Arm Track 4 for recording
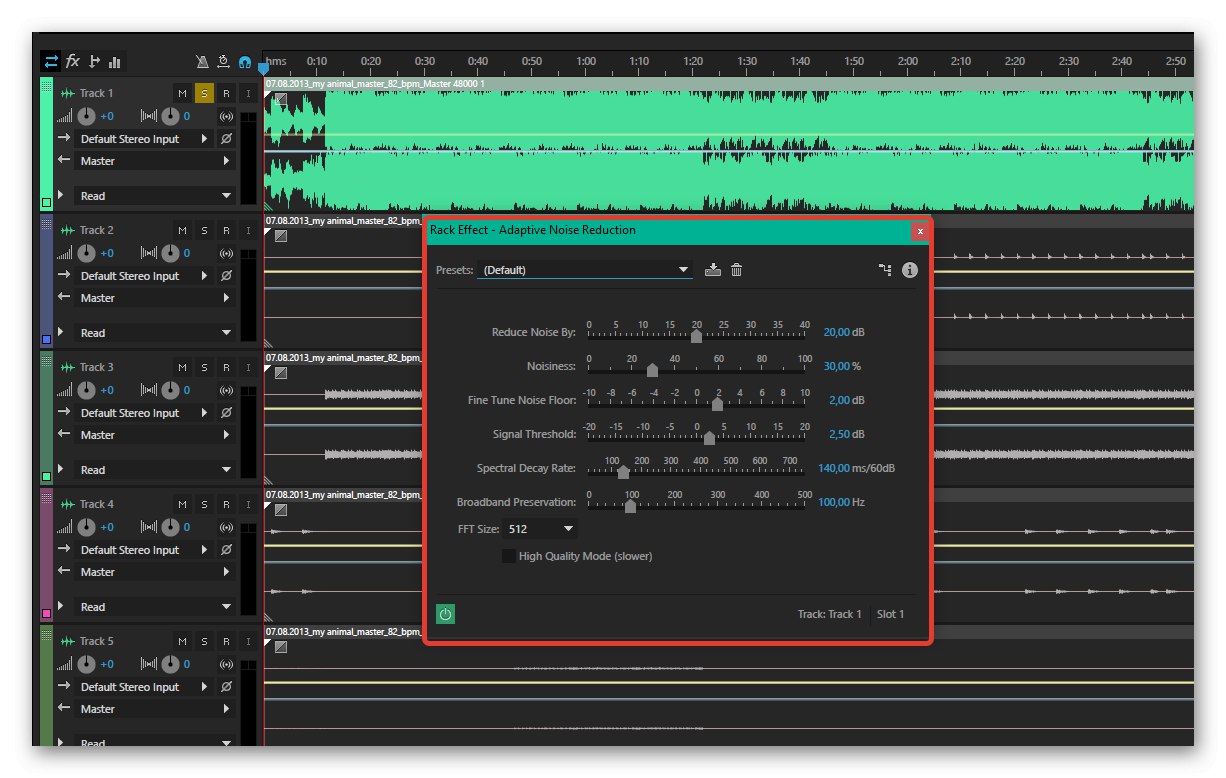Viewport: 1226px width, 778px height. [226, 504]
